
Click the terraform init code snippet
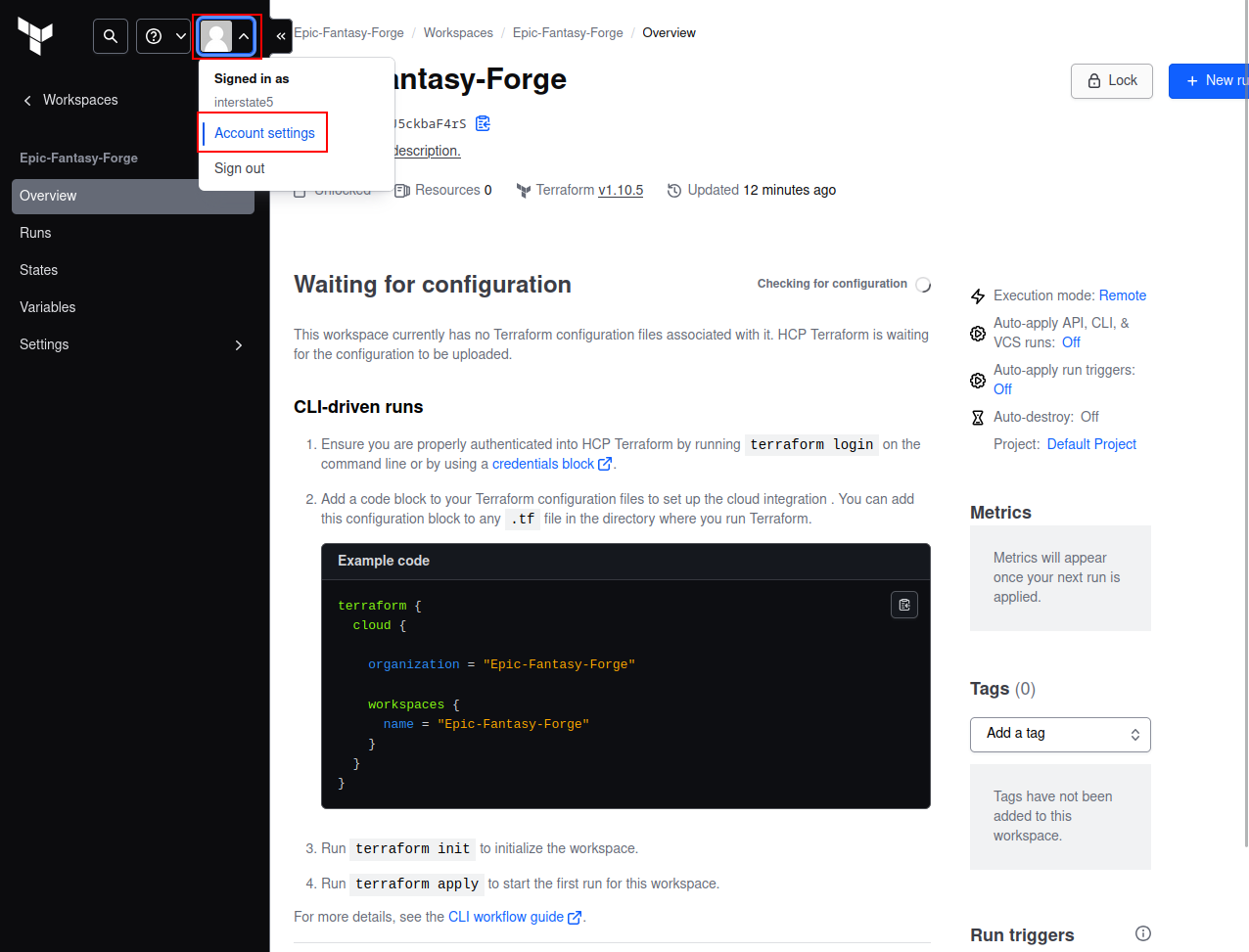point(412,848)
